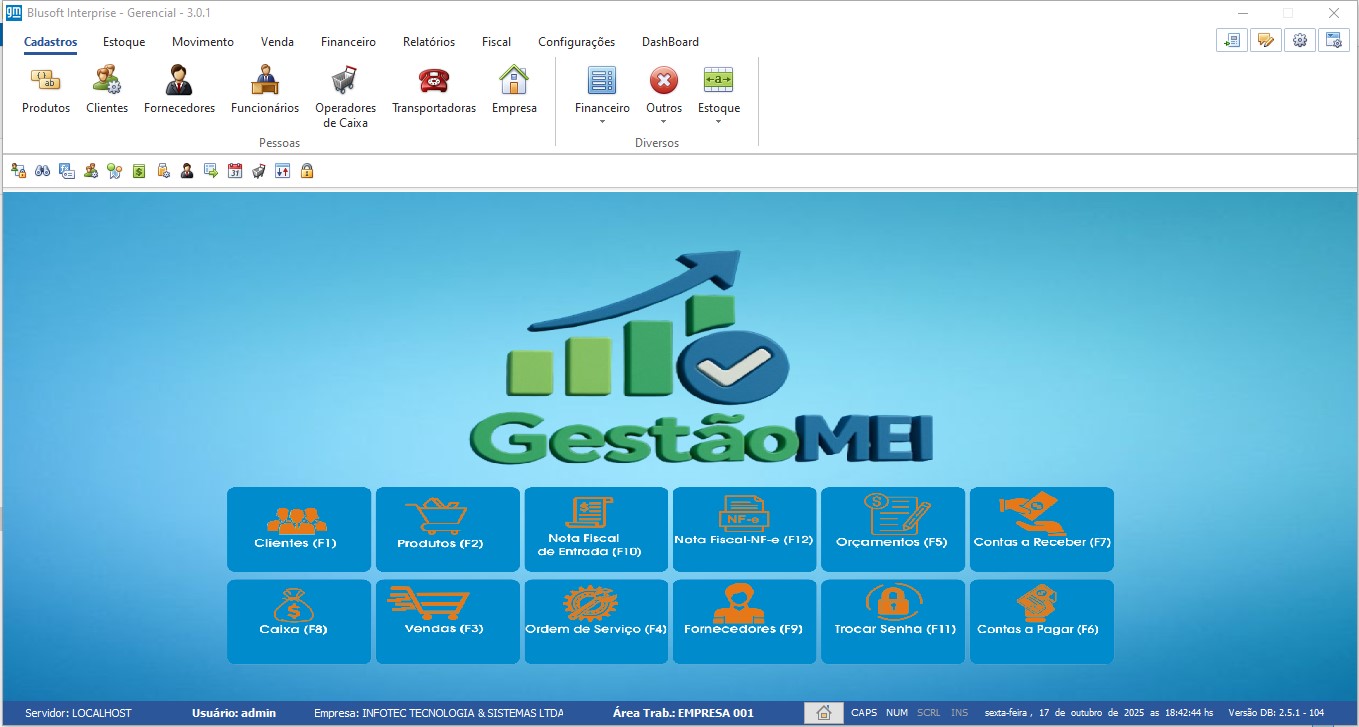Viewport: 1359px width, 727px height.
Task: Click the speech bubble pencil icon at top right
Action: (1265, 40)
